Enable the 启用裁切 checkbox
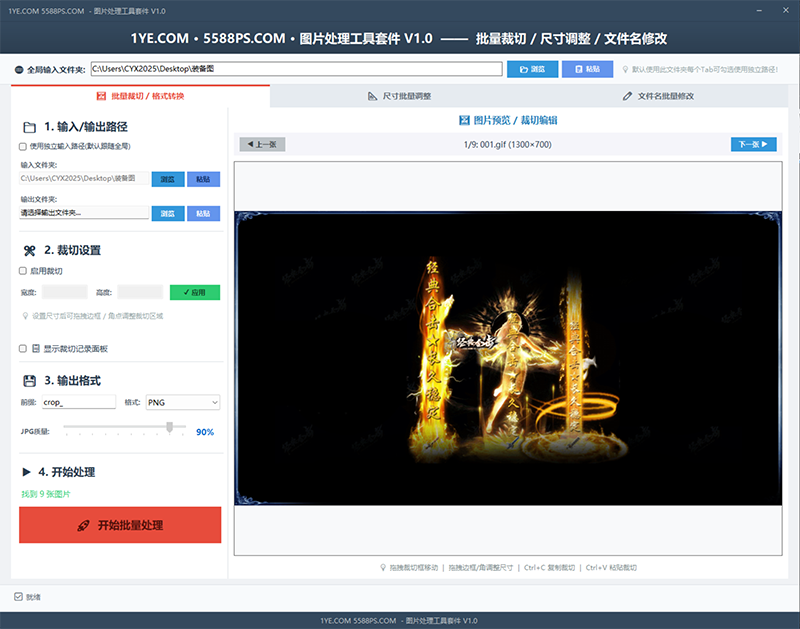This screenshot has height=629, width=800. click(23, 271)
